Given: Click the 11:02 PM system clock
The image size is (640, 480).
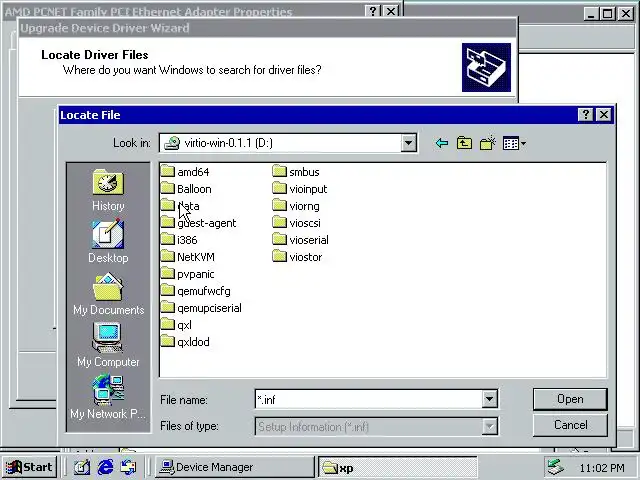Looking at the screenshot, I should coord(602,468).
